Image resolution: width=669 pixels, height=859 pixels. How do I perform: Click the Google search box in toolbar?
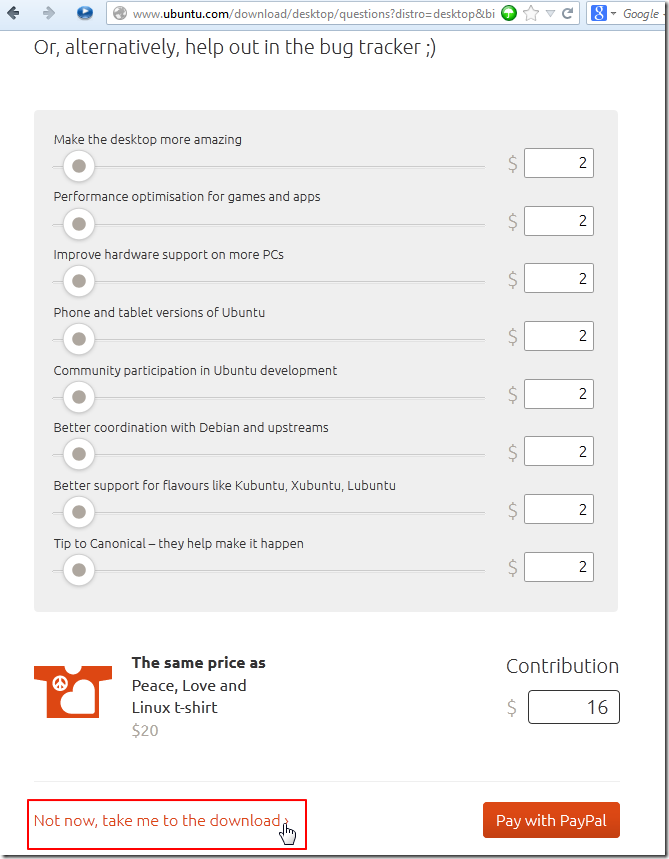pyautogui.click(x=641, y=14)
